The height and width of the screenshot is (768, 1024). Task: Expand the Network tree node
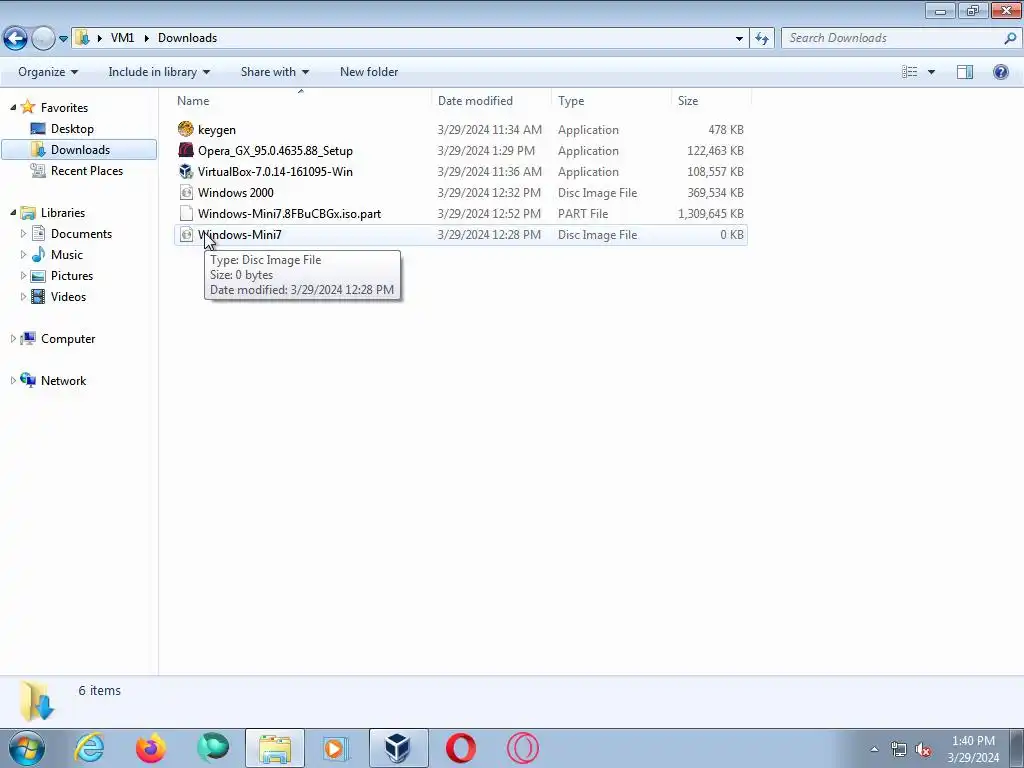(13, 380)
